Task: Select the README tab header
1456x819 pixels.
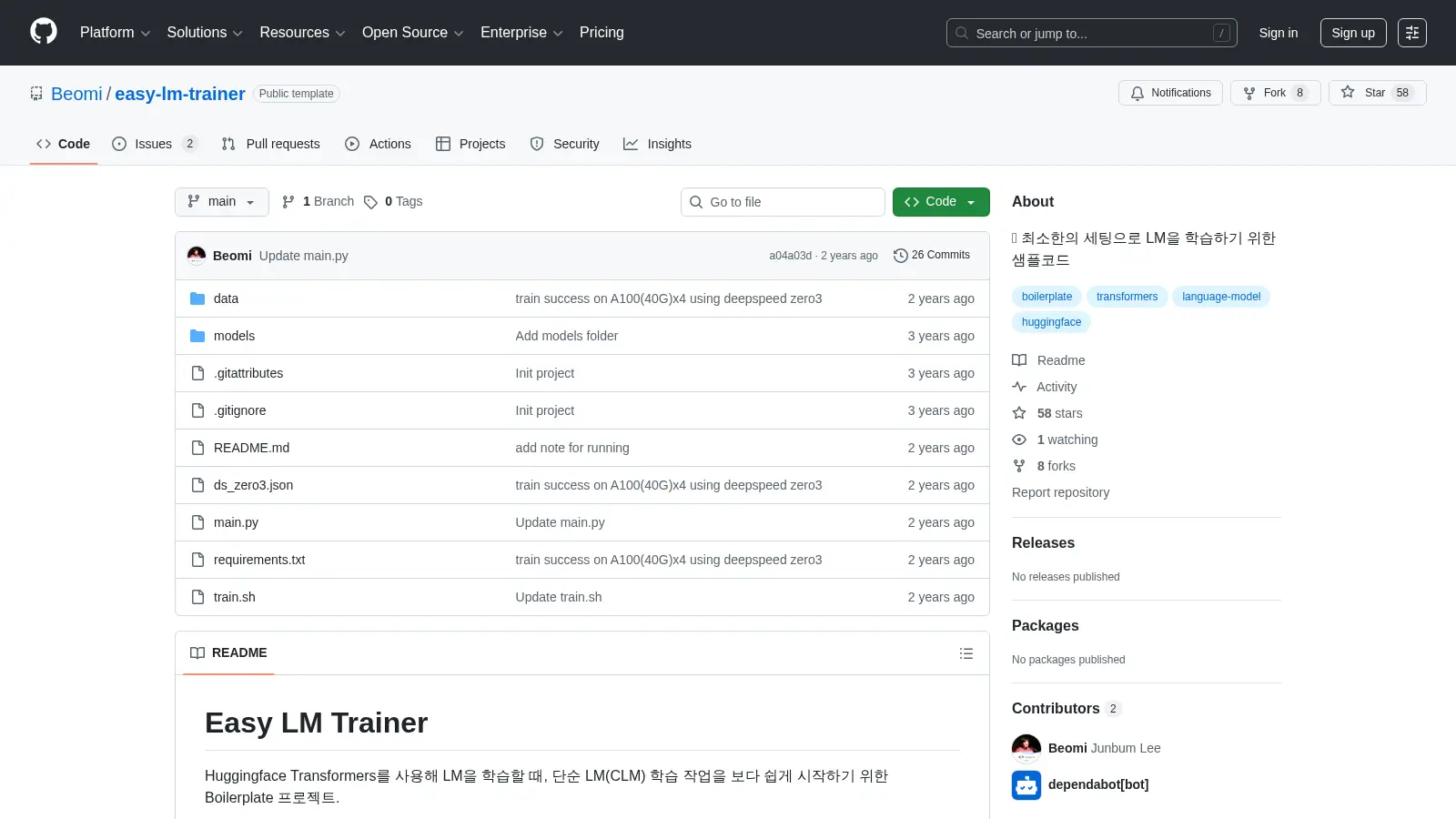Action: pyautogui.click(x=228, y=653)
